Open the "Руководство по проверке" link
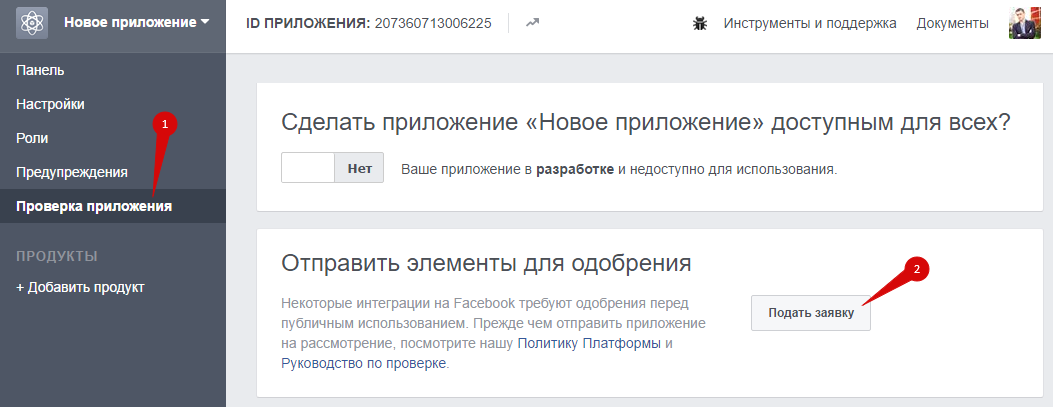 tap(365, 364)
